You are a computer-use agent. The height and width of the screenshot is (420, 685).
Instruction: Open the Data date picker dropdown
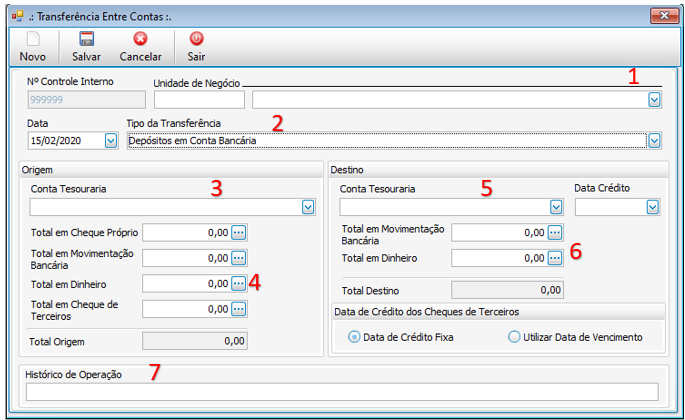click(x=111, y=141)
